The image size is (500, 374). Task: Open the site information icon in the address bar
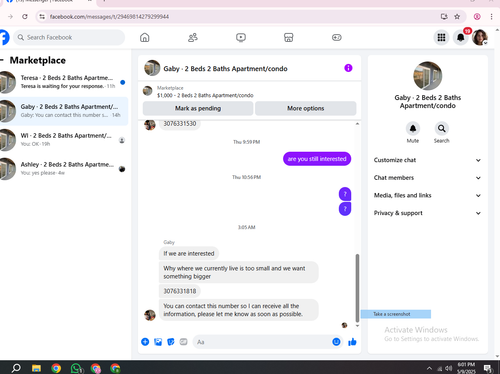tap(42, 16)
